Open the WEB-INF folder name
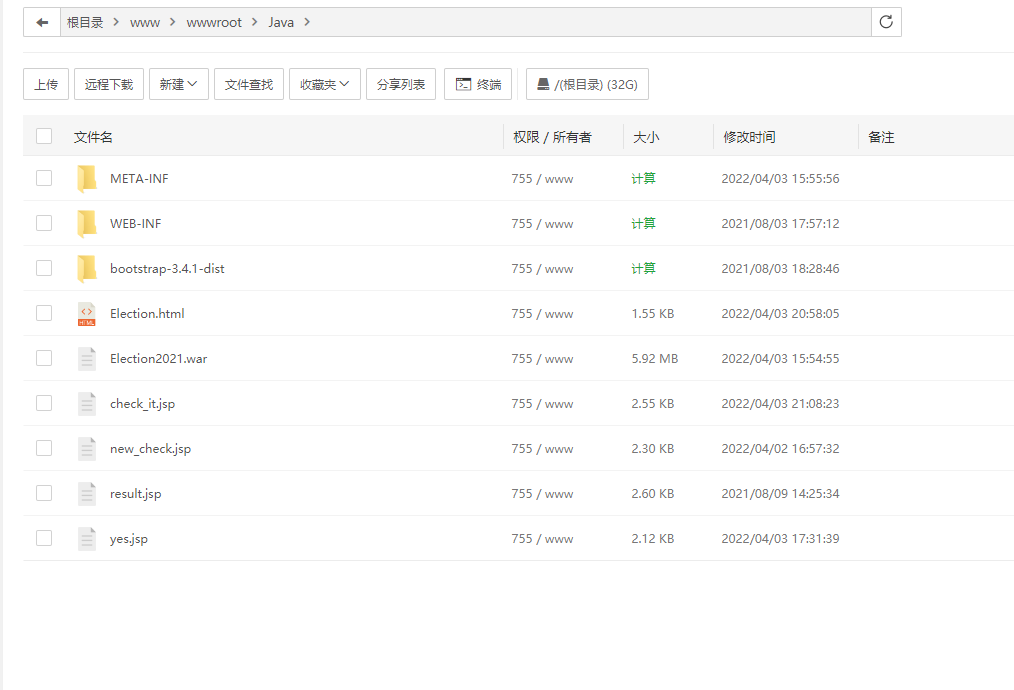 pyautogui.click(x=135, y=224)
